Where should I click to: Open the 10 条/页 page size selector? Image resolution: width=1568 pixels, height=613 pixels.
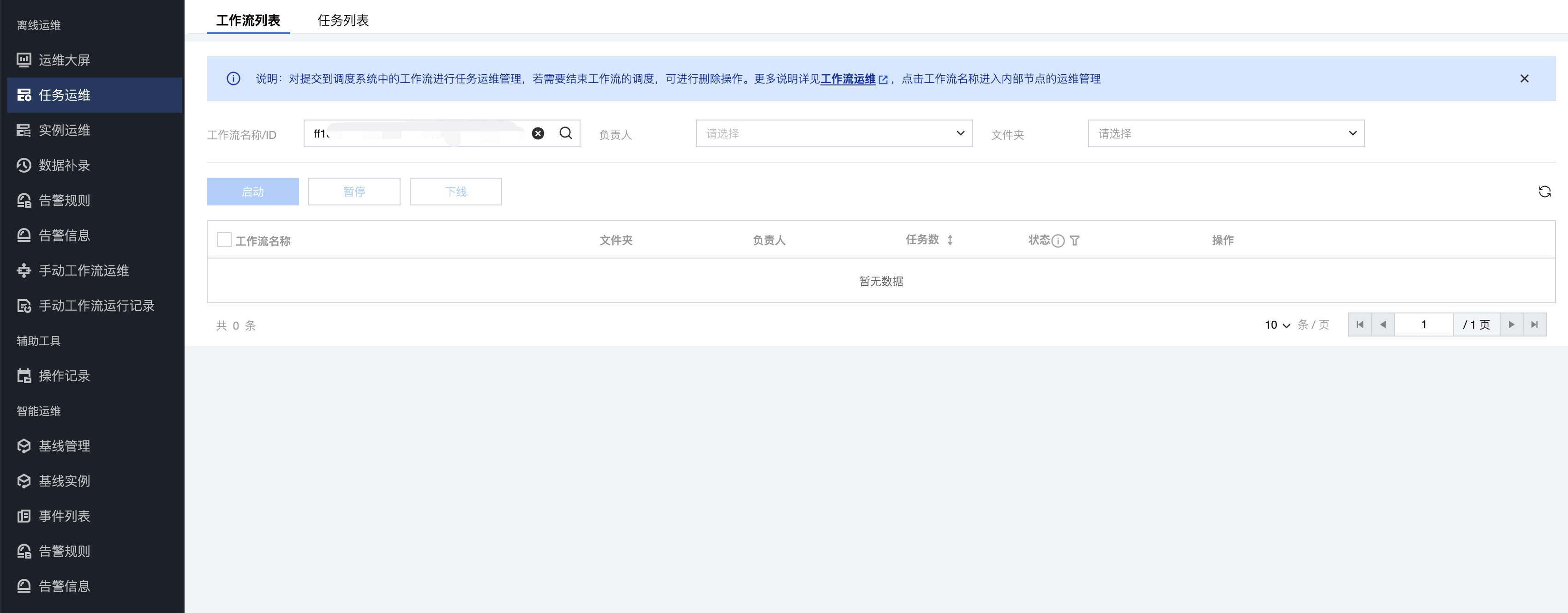[1277, 325]
